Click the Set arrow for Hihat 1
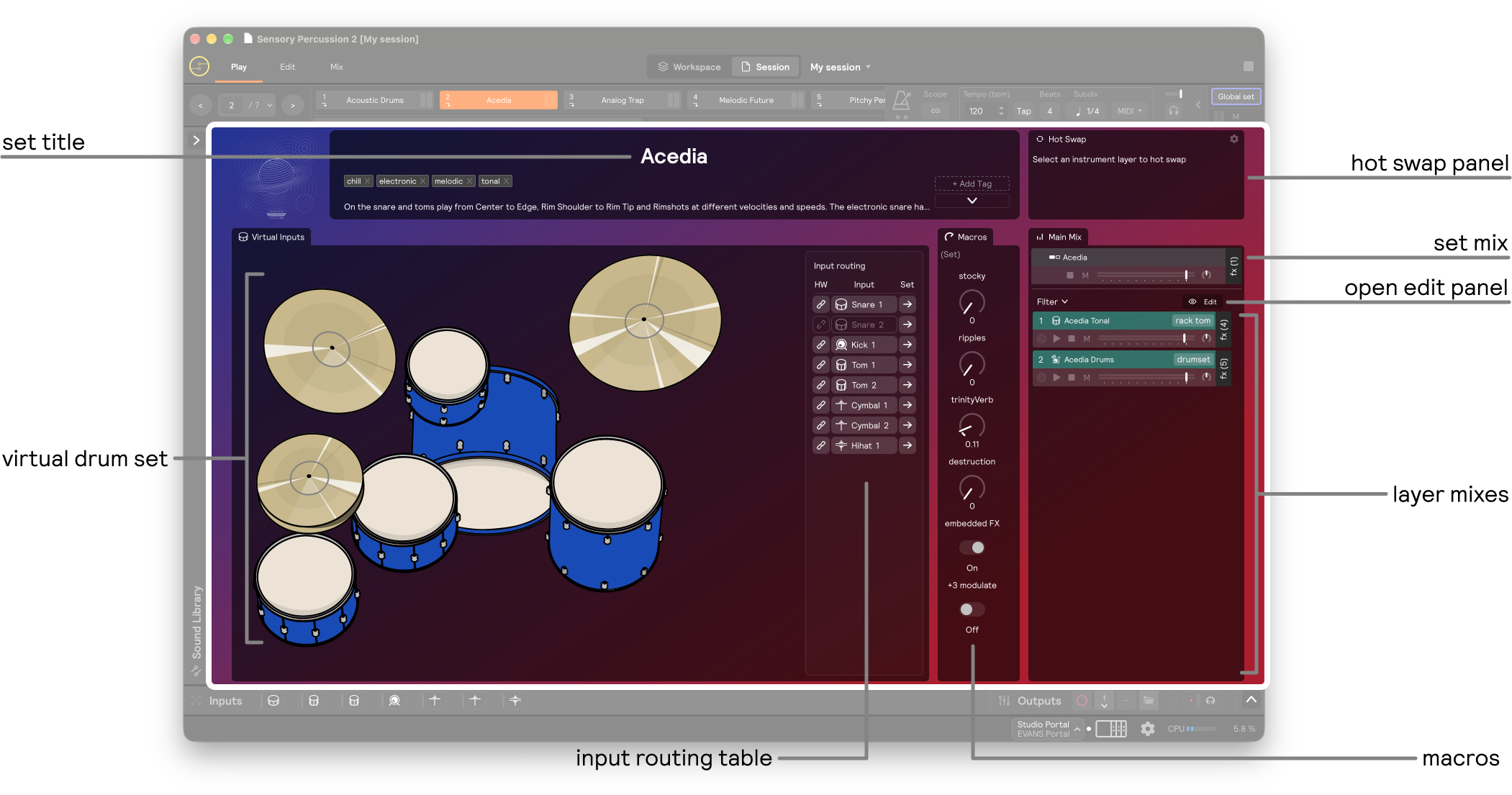1512x795 pixels. coord(907,445)
